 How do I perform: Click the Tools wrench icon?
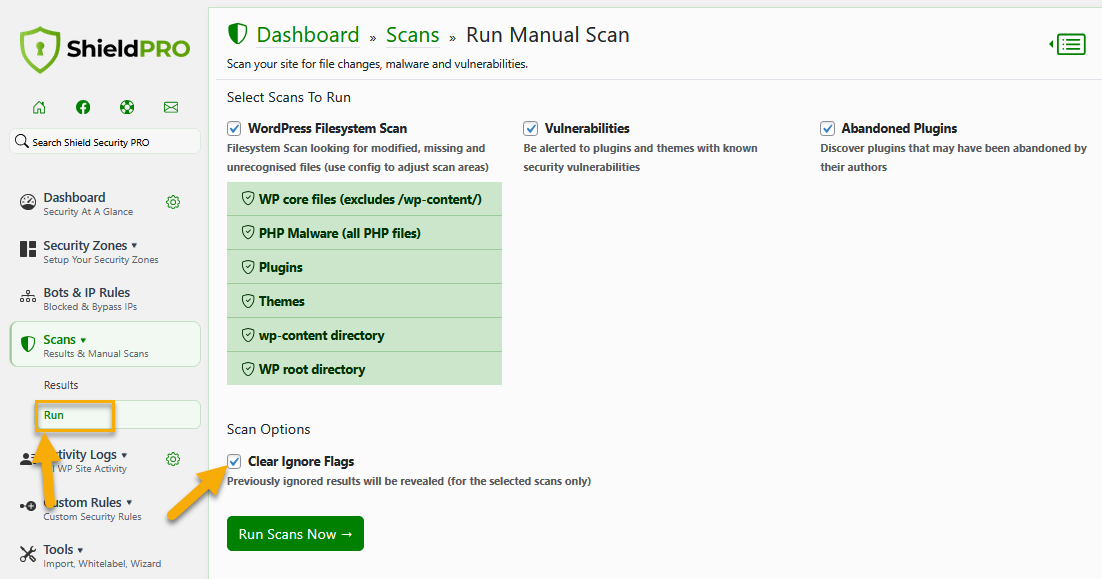pos(28,554)
